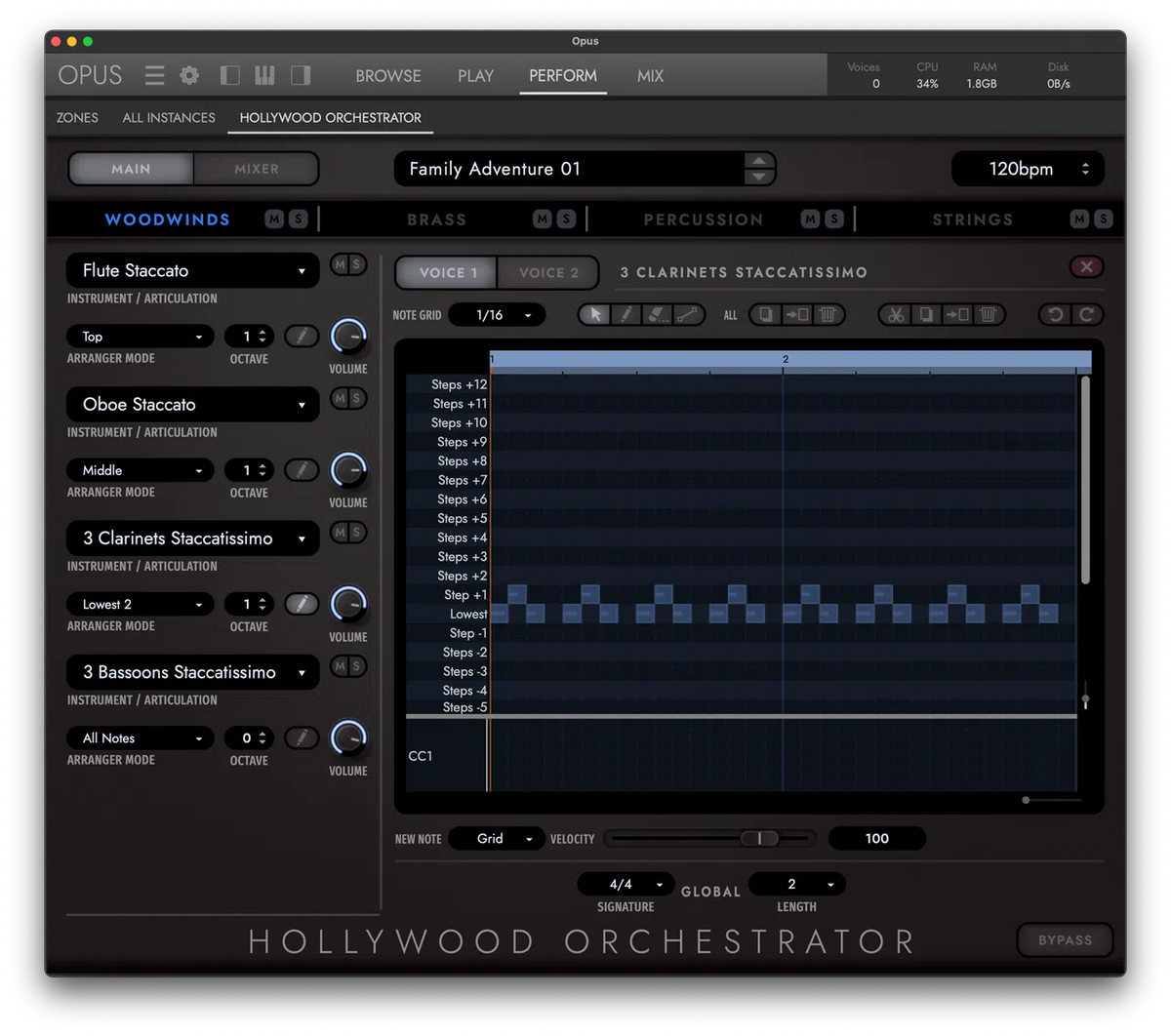The width and height of the screenshot is (1171, 1036).
Task: Adjust the VELOCITY slider
Action: coord(759,838)
